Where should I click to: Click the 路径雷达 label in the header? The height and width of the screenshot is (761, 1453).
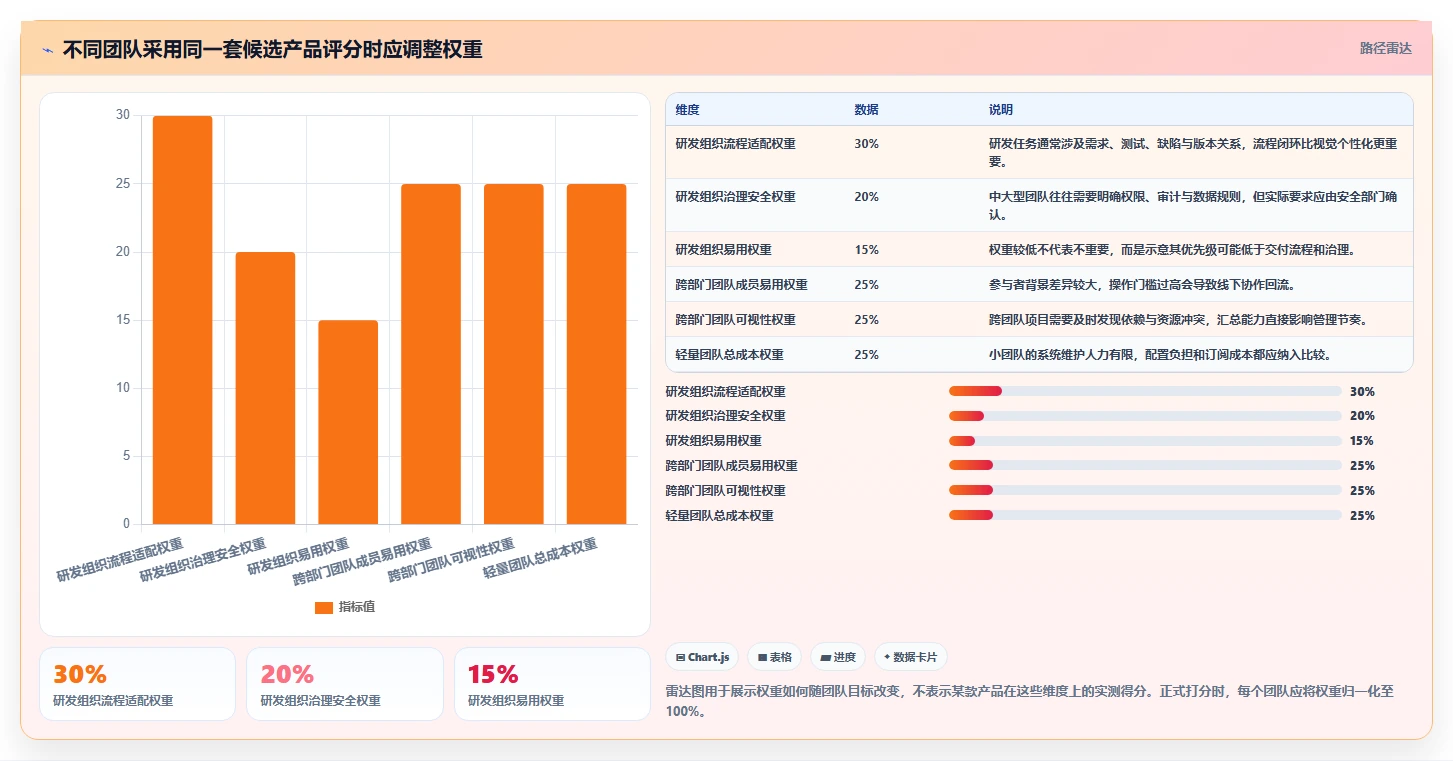(1386, 48)
